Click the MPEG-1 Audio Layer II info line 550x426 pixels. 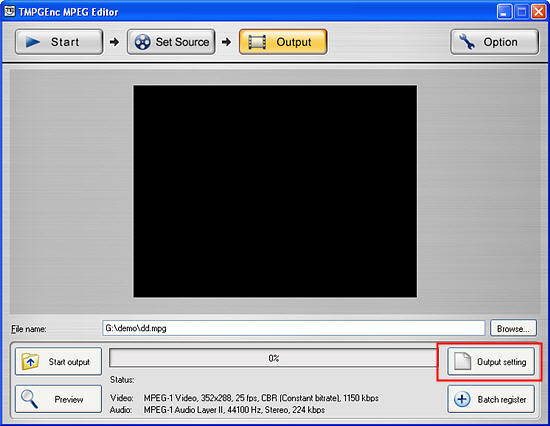tap(234, 410)
